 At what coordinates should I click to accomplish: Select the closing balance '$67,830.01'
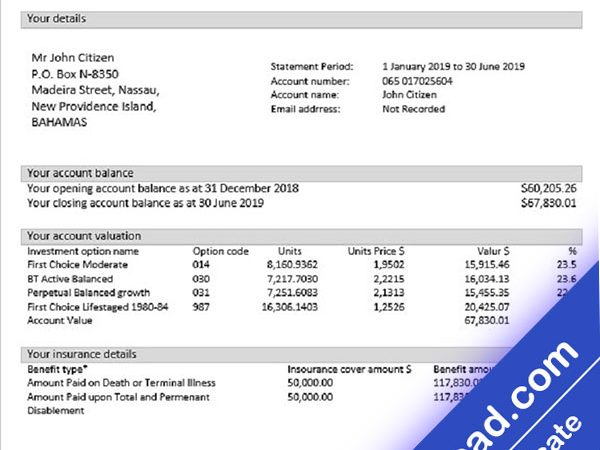(x=548, y=203)
